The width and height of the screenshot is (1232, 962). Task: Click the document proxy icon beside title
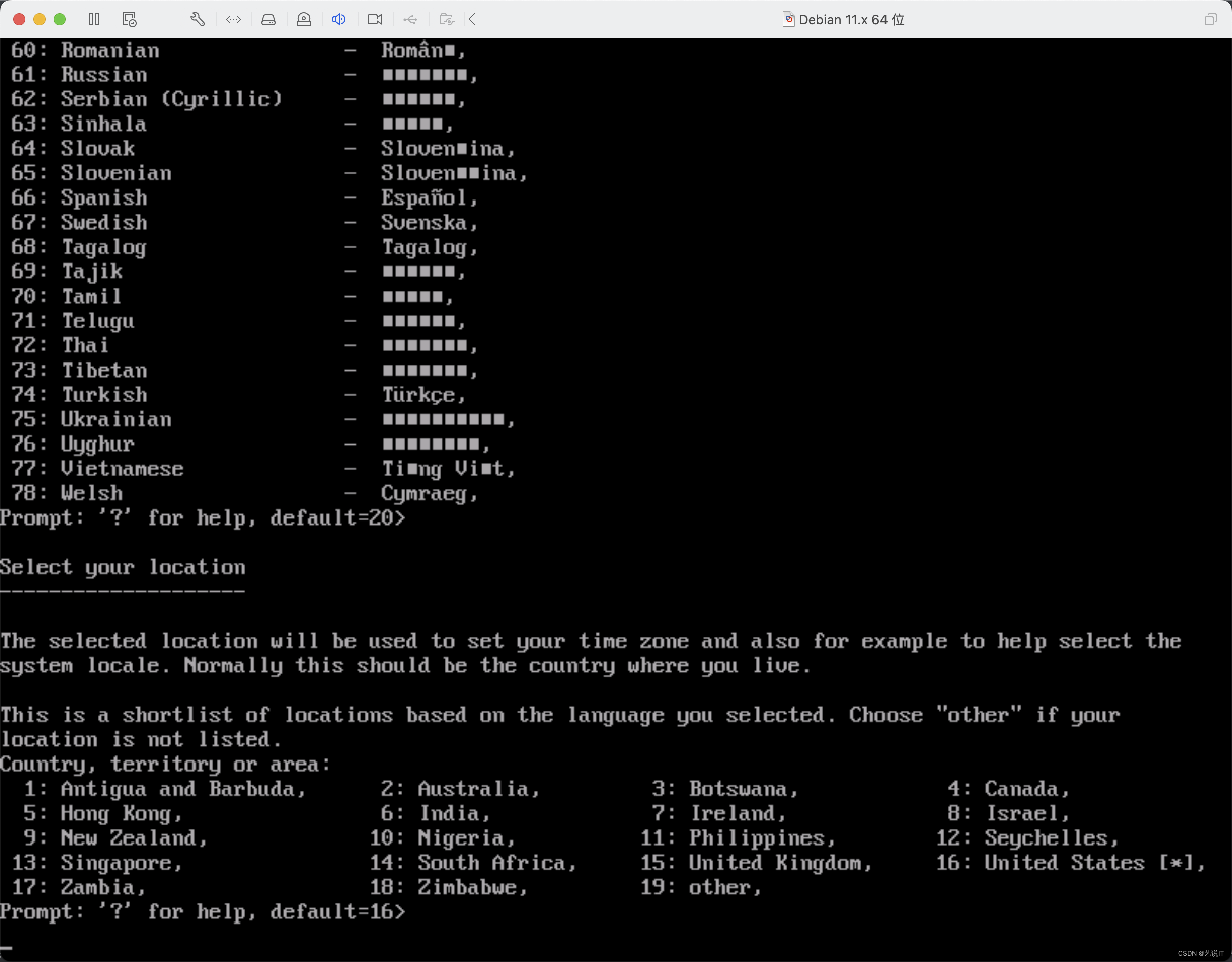click(x=788, y=20)
